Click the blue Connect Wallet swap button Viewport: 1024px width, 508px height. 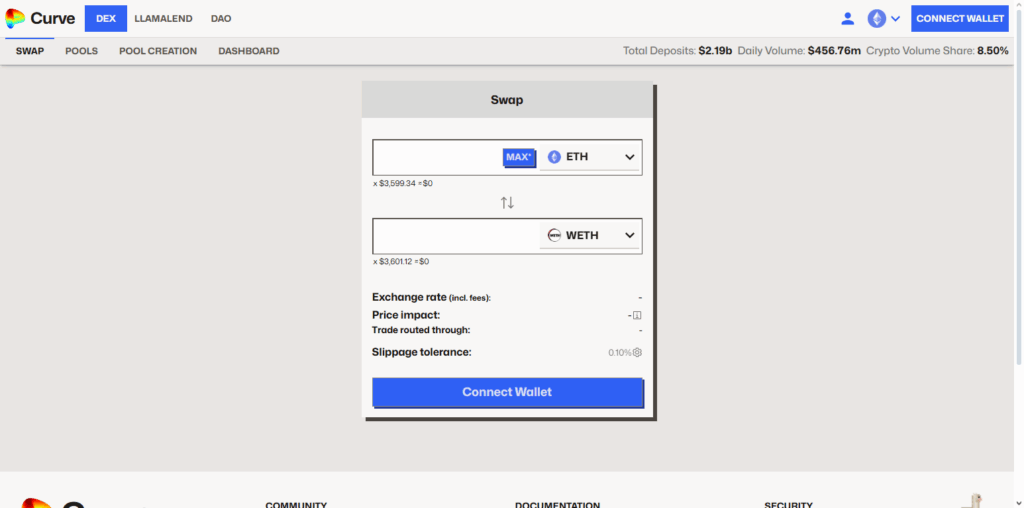point(507,392)
